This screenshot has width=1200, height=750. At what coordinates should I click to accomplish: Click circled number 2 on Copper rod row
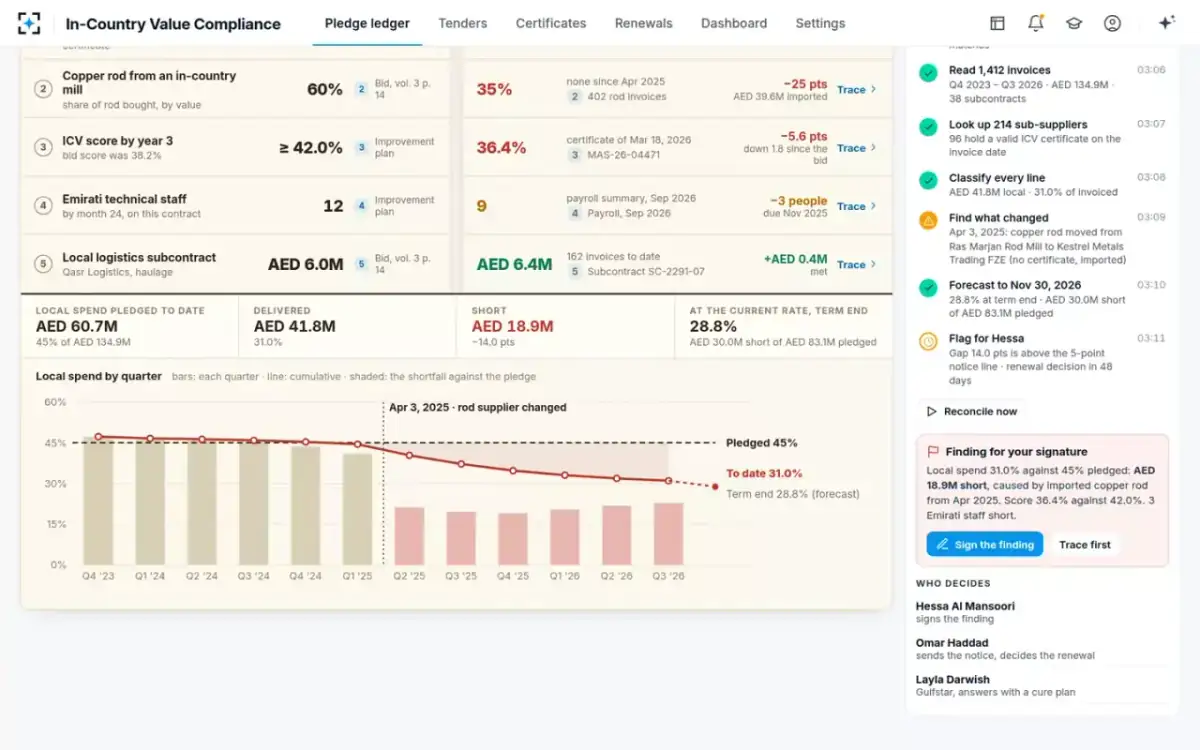[x=43, y=89]
